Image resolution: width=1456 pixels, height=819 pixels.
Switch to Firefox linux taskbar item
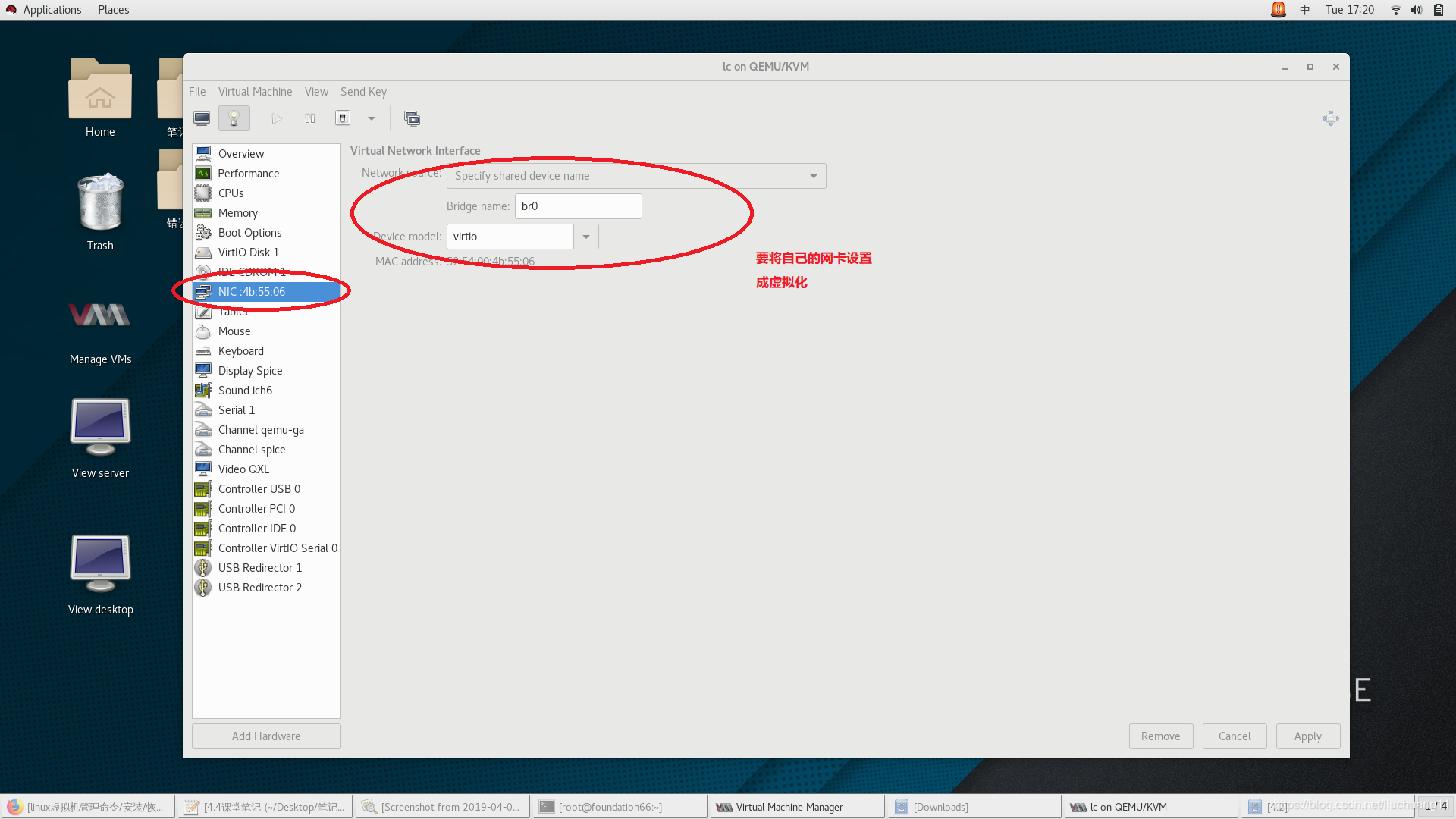click(88, 807)
